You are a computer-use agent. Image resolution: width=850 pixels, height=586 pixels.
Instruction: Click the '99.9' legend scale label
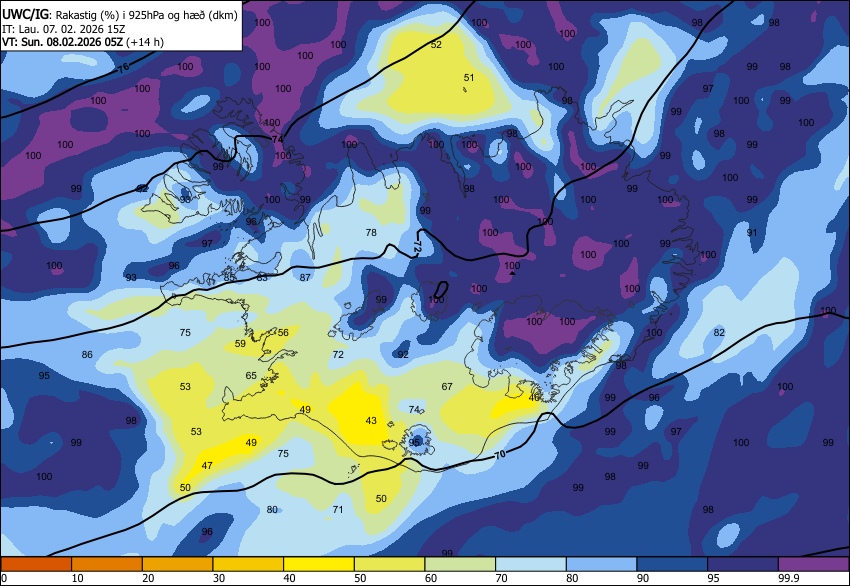[x=788, y=578]
